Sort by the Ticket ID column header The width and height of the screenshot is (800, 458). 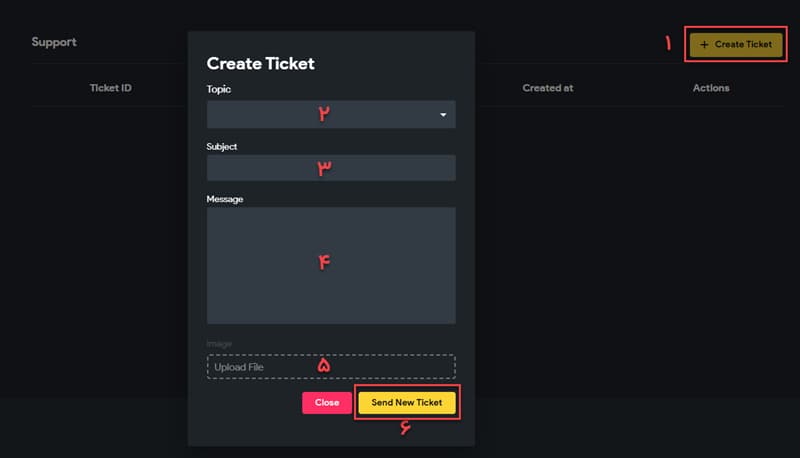coord(111,88)
